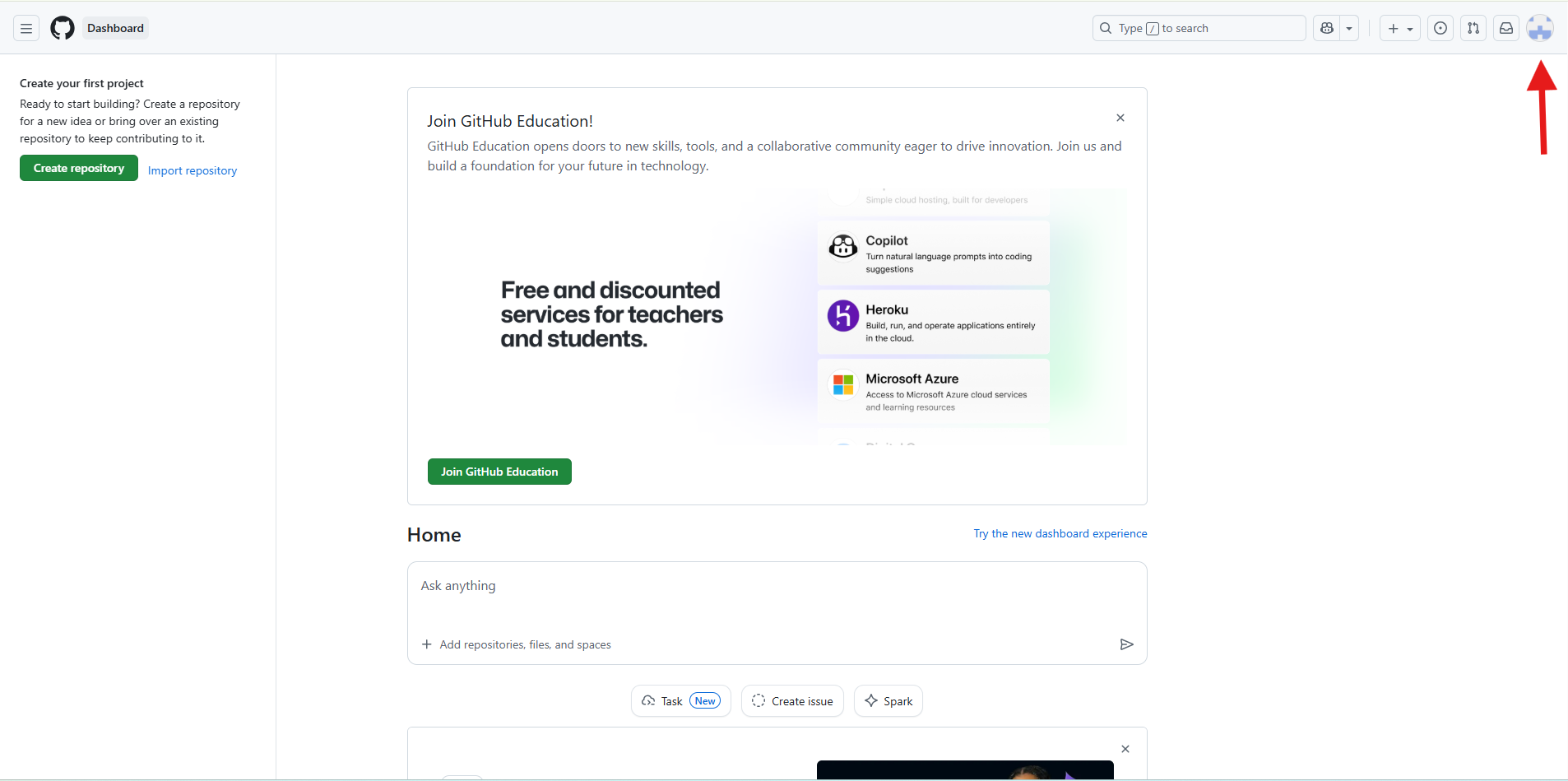This screenshot has width=1568, height=781.
Task: Expand the Create new plus dropdown
Action: pyautogui.click(x=1399, y=28)
